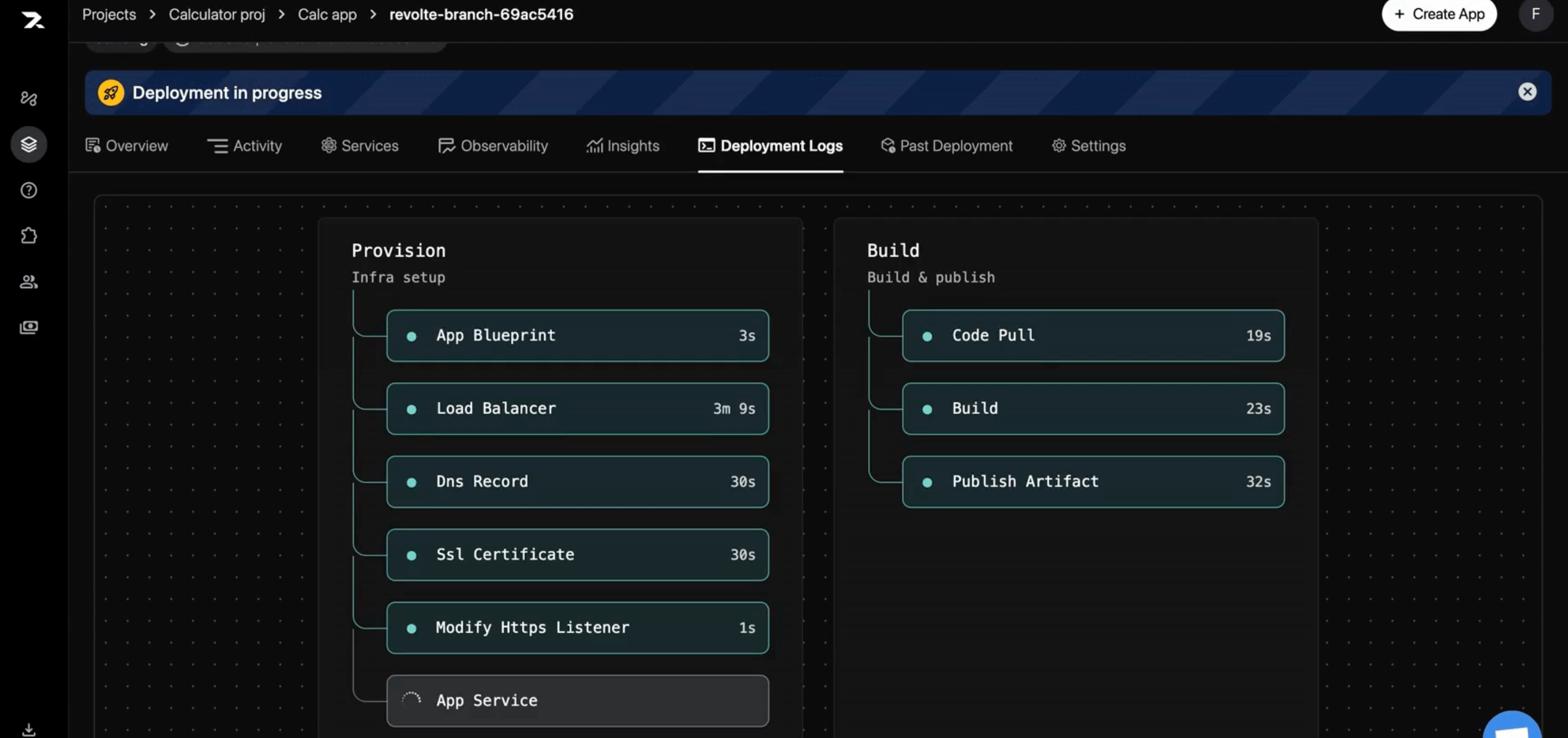The image size is (1568, 738).
Task: Switch to the Overview tab
Action: [x=126, y=146]
